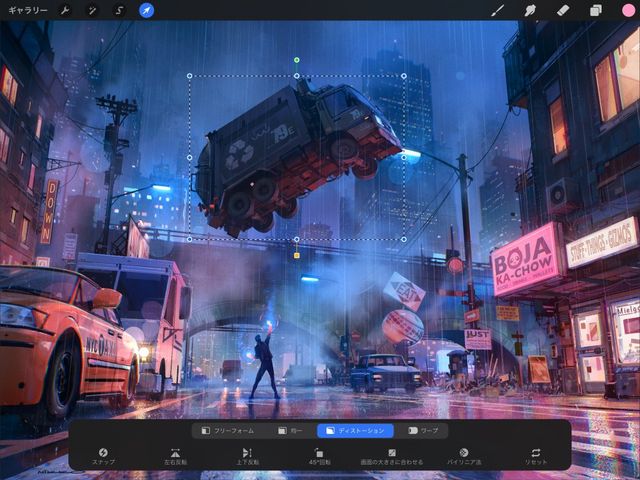Open the Adjustments magic wand menu
The image size is (640, 480).
pyautogui.click(x=92, y=10)
